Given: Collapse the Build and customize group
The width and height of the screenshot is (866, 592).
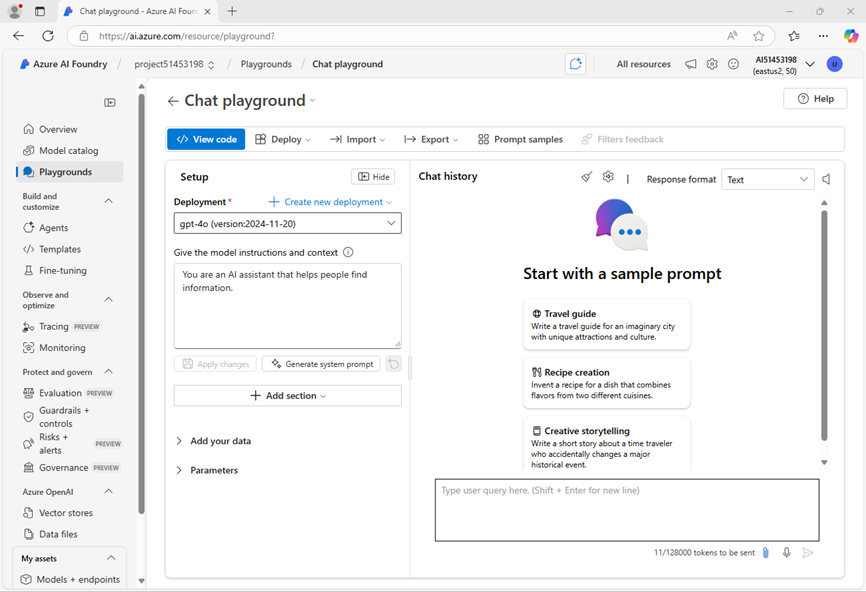Looking at the screenshot, I should pos(109,201).
